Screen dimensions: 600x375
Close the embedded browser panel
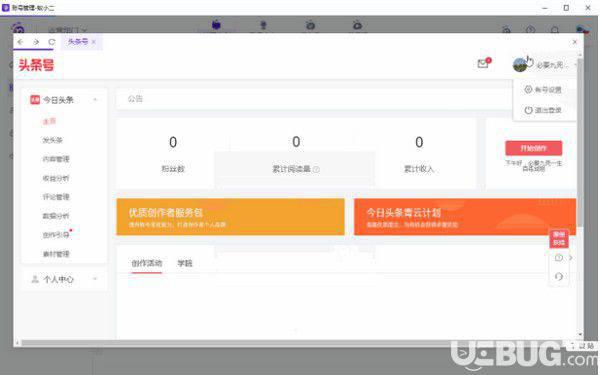click(x=574, y=42)
